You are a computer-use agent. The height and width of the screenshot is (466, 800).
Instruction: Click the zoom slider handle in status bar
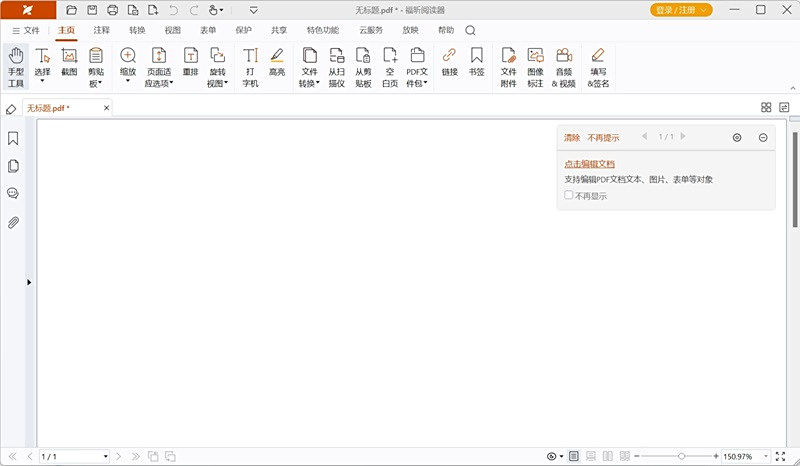[682, 456]
